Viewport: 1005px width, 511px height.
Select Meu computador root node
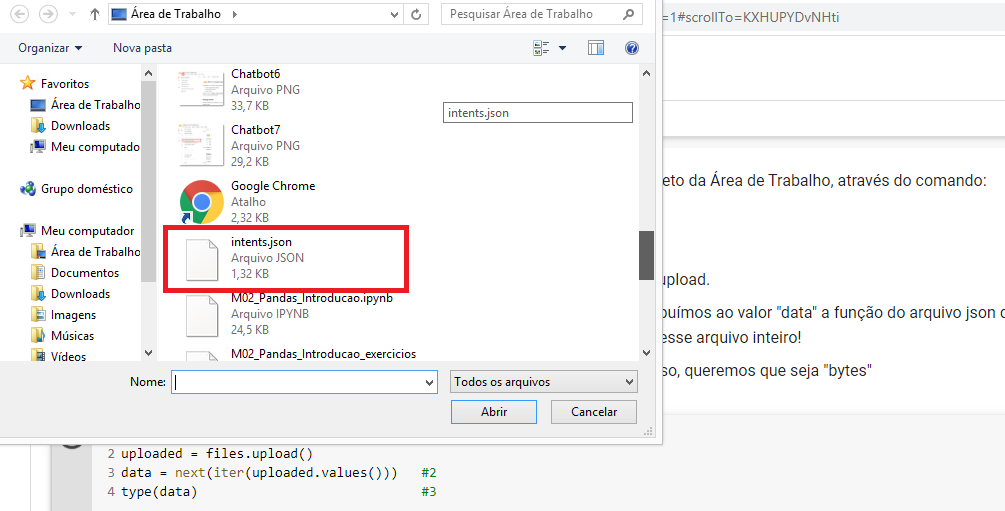point(78,231)
